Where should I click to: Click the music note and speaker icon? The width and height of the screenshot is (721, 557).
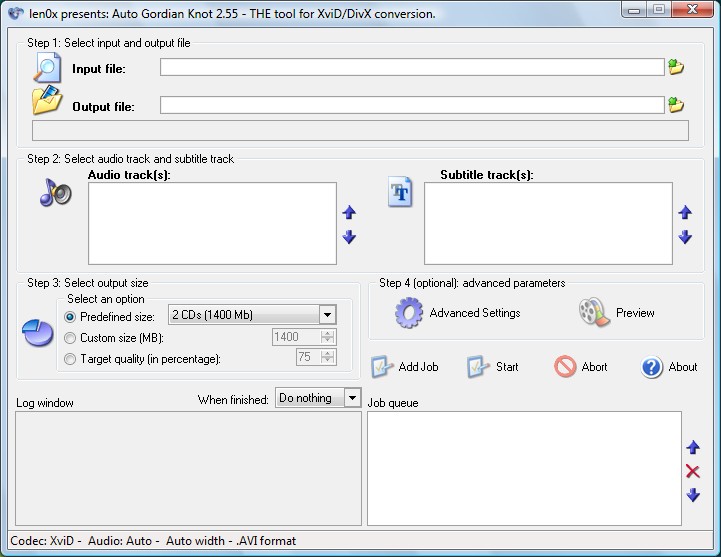click(x=56, y=193)
